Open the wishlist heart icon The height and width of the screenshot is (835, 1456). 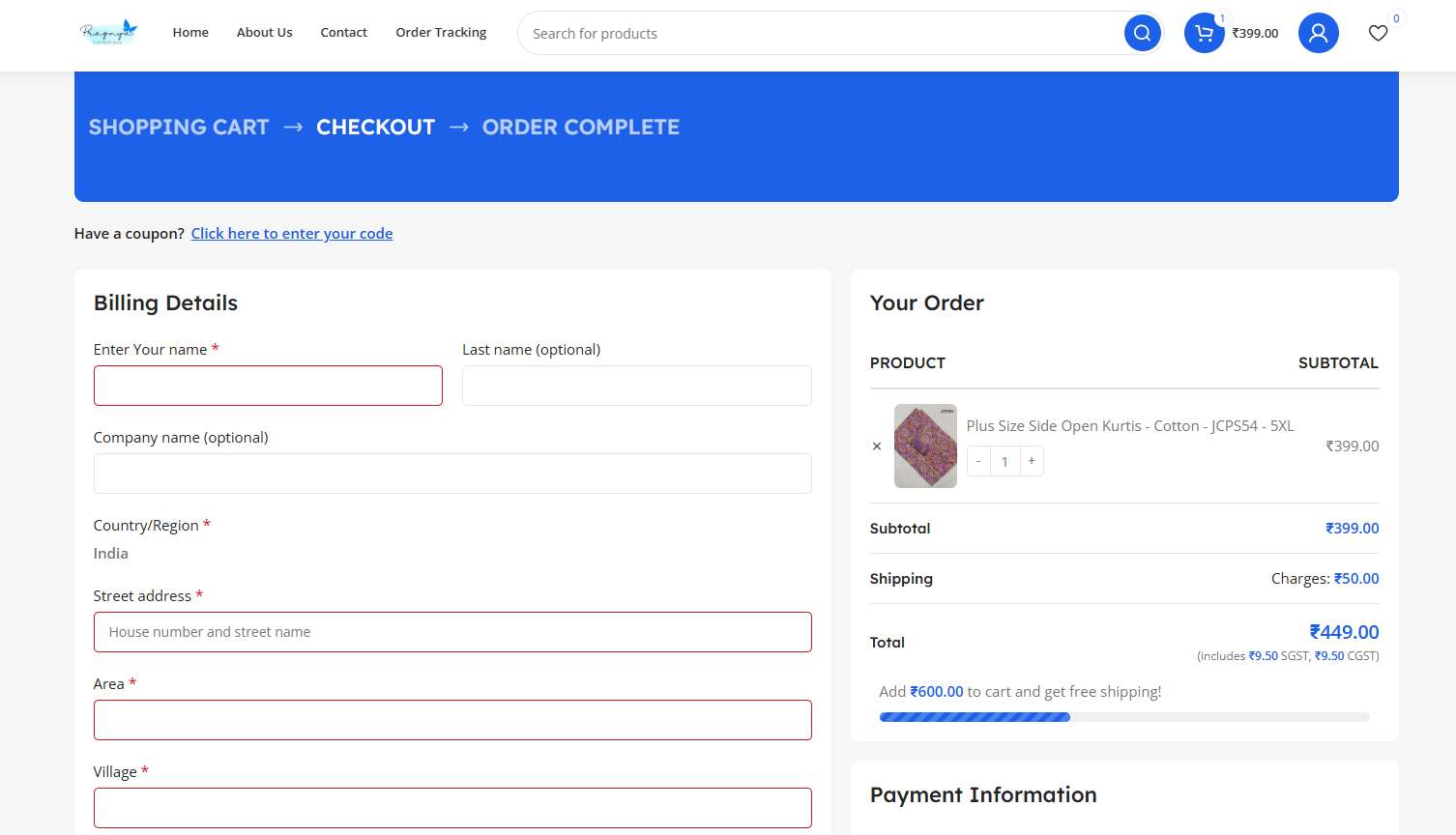tap(1378, 34)
